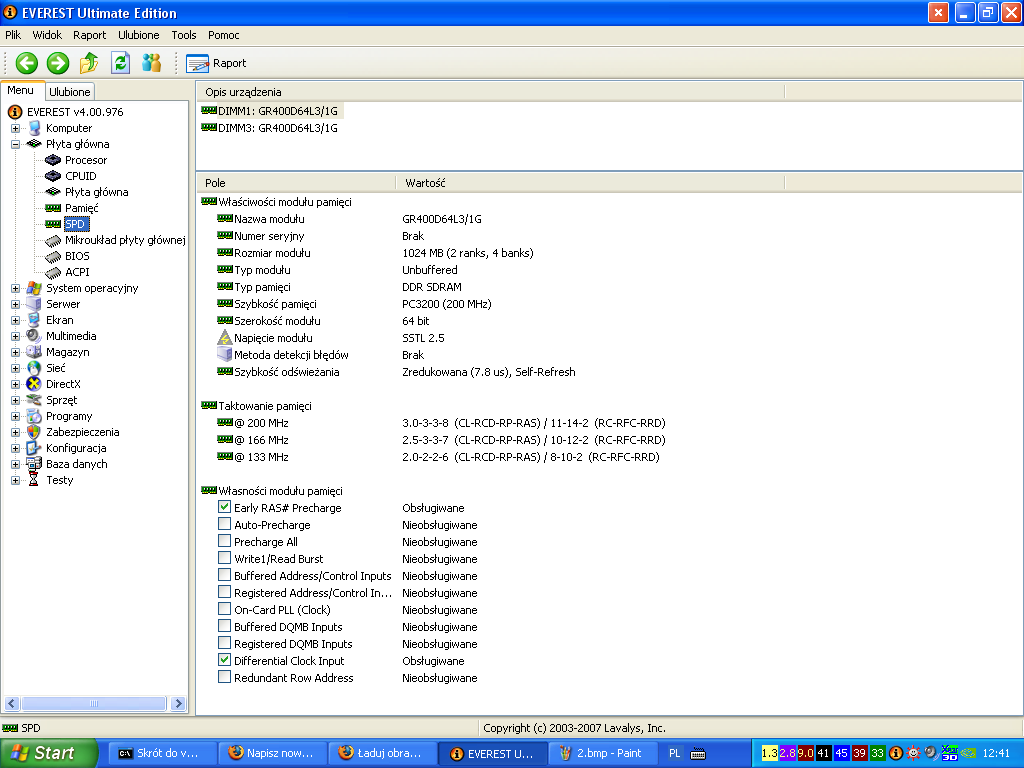Open the Ulubione menu in menu bar
Viewport: 1024px width, 768px height.
coord(138,35)
